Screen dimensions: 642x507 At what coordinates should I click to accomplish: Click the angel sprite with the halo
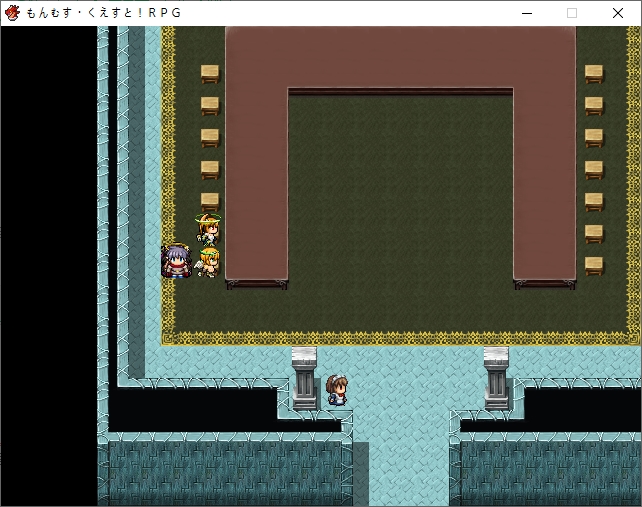(x=208, y=229)
